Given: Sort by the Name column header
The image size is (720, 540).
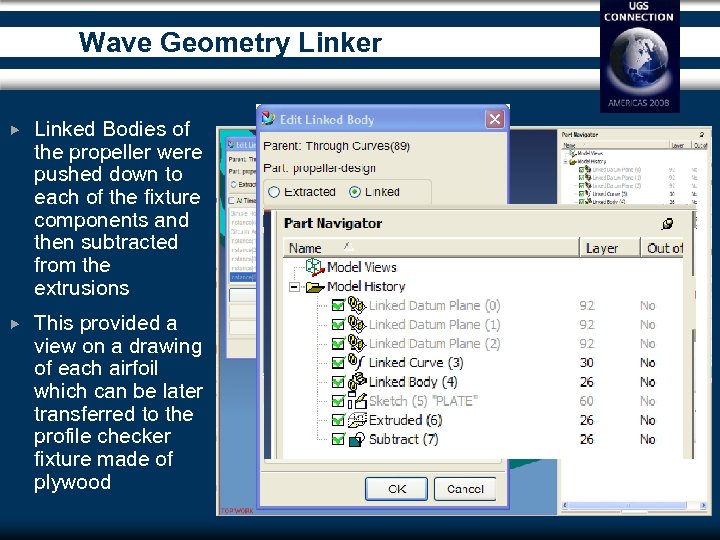Looking at the screenshot, I should (x=431, y=248).
